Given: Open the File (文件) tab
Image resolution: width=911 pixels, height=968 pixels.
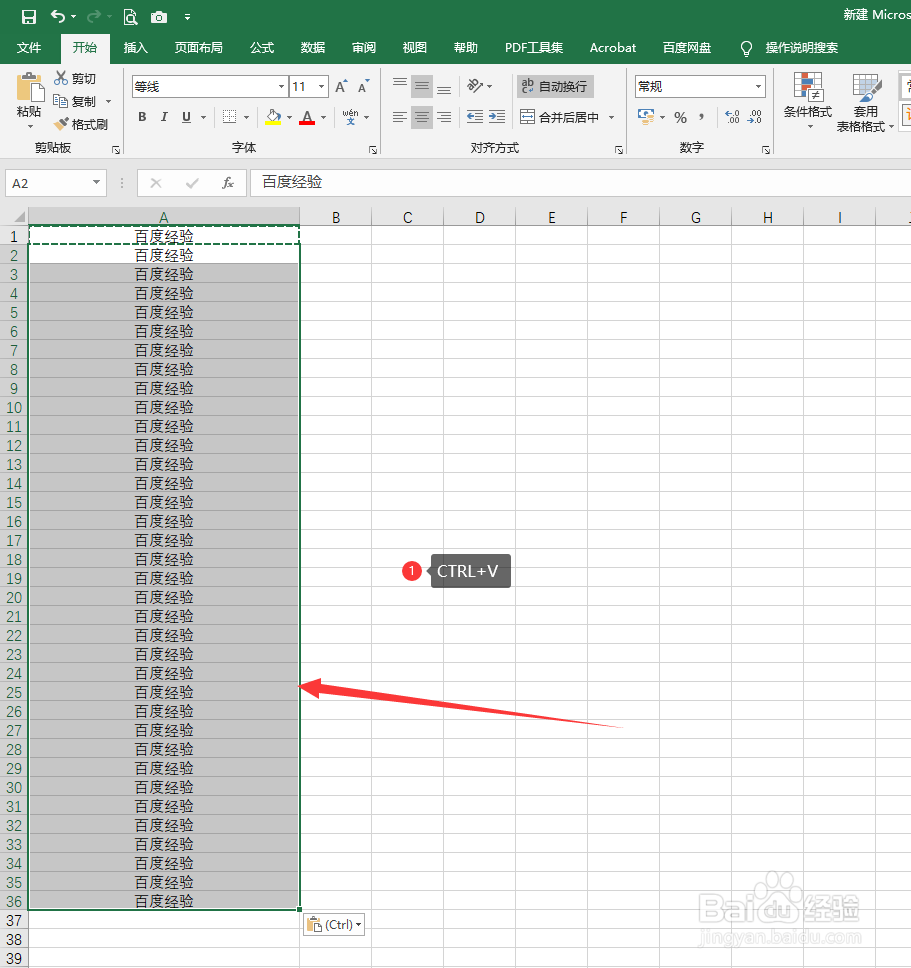Looking at the screenshot, I should click(28, 48).
